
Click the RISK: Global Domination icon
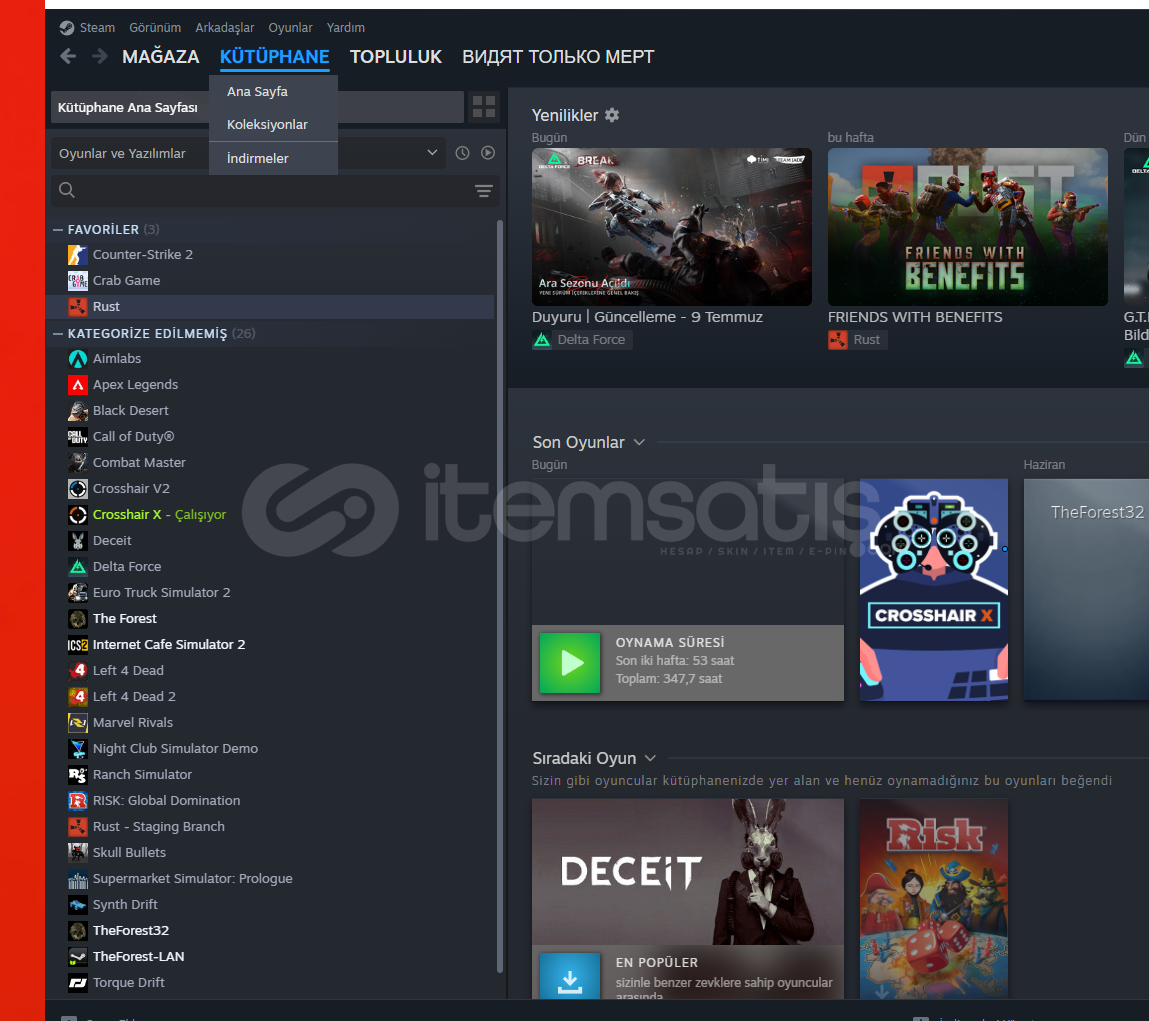(x=78, y=801)
